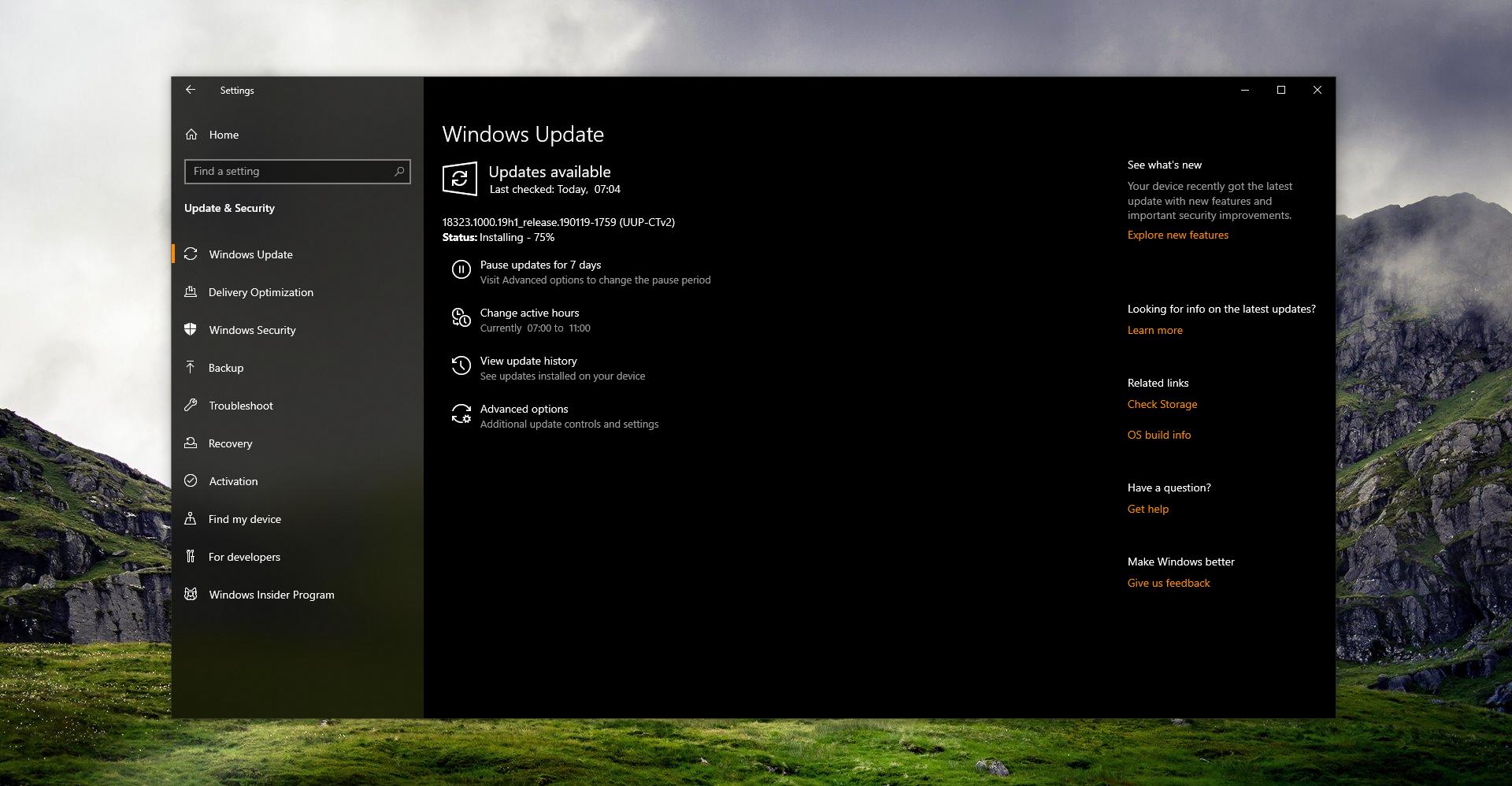The width and height of the screenshot is (1512, 786).
Task: Click the search magnifier icon
Action: [399, 171]
